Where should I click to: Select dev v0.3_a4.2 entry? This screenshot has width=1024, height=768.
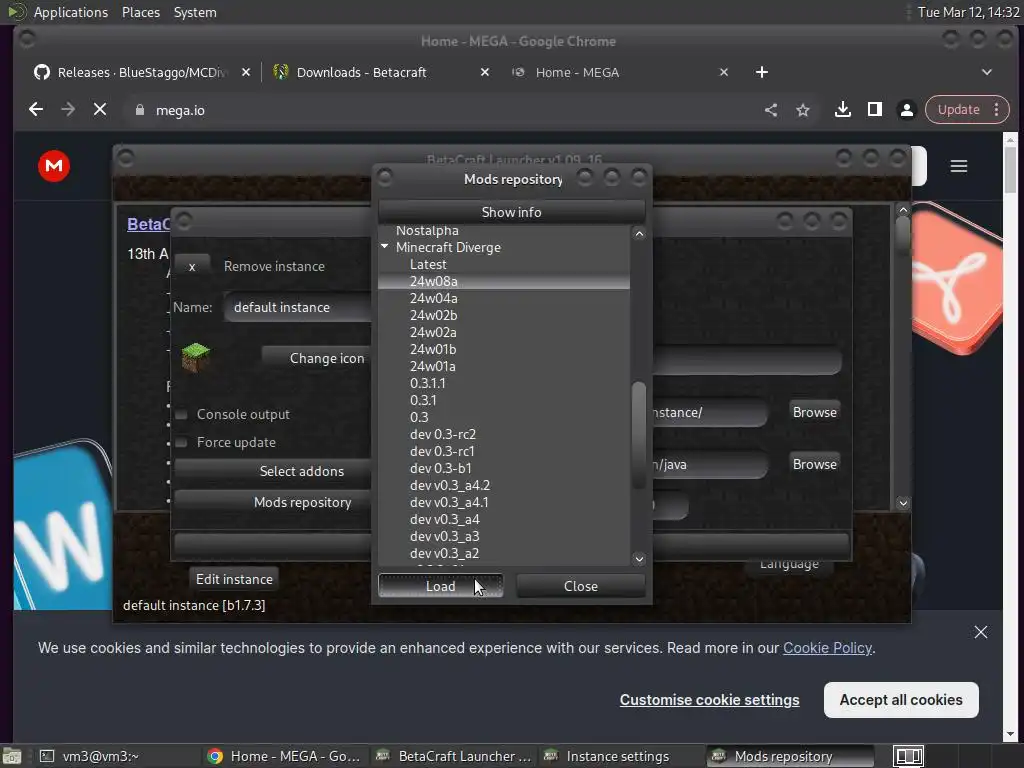click(x=449, y=485)
